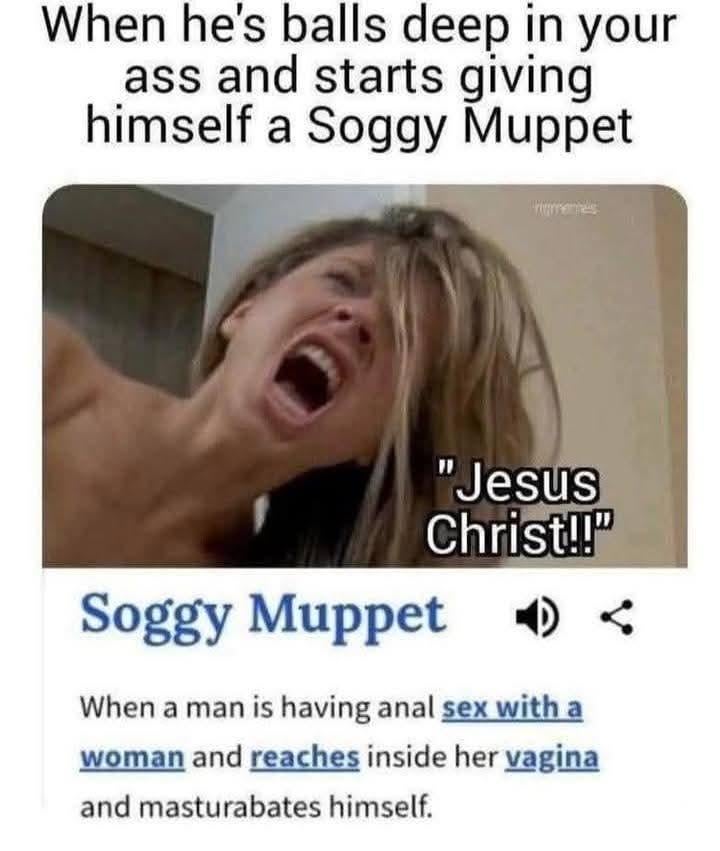Click the 'and masturabates himself' definition line
The image size is (720, 851).
click(257, 807)
